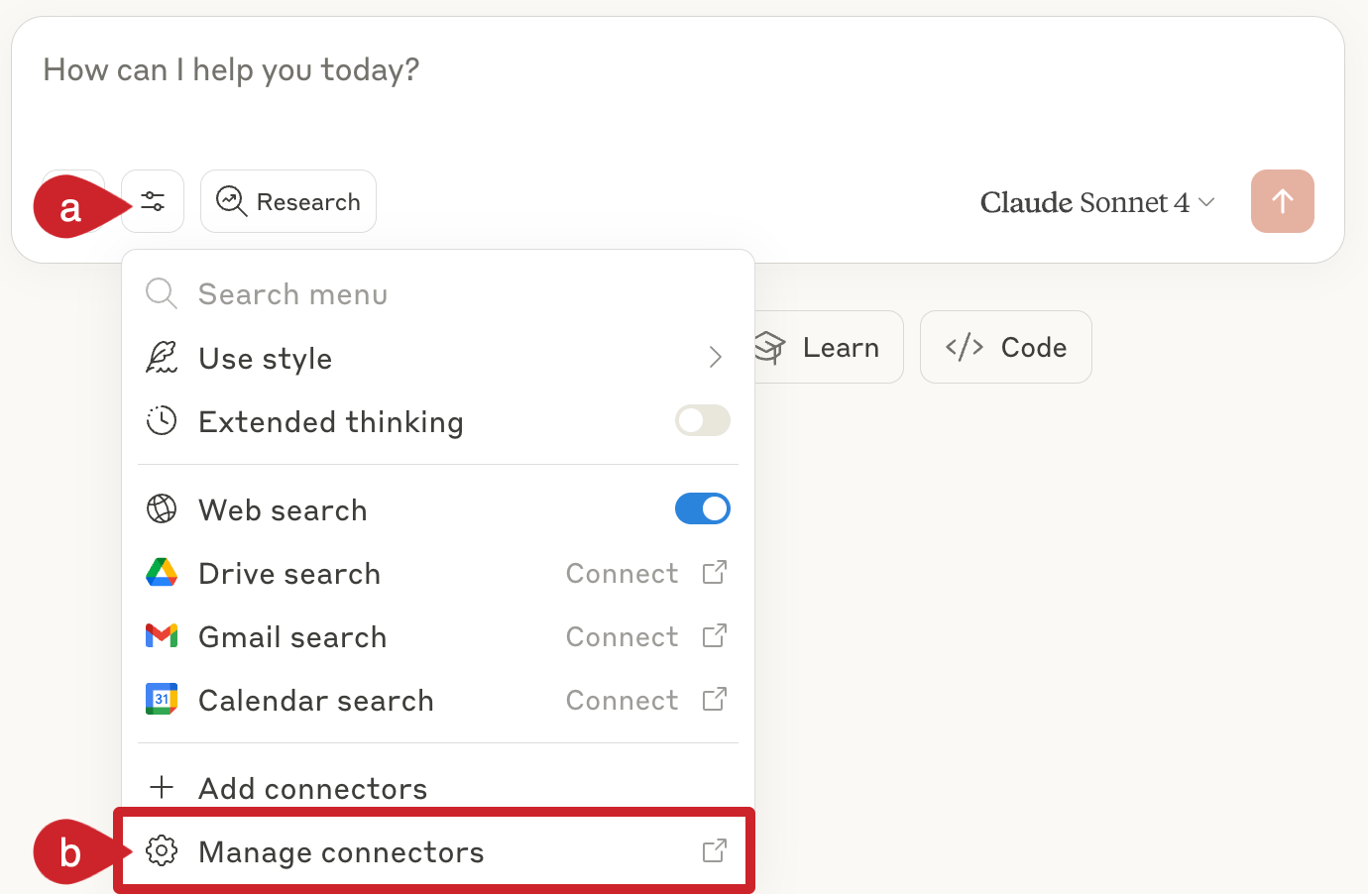Open the Drive search external link icon
The height and width of the screenshot is (896, 1368).
(x=715, y=572)
